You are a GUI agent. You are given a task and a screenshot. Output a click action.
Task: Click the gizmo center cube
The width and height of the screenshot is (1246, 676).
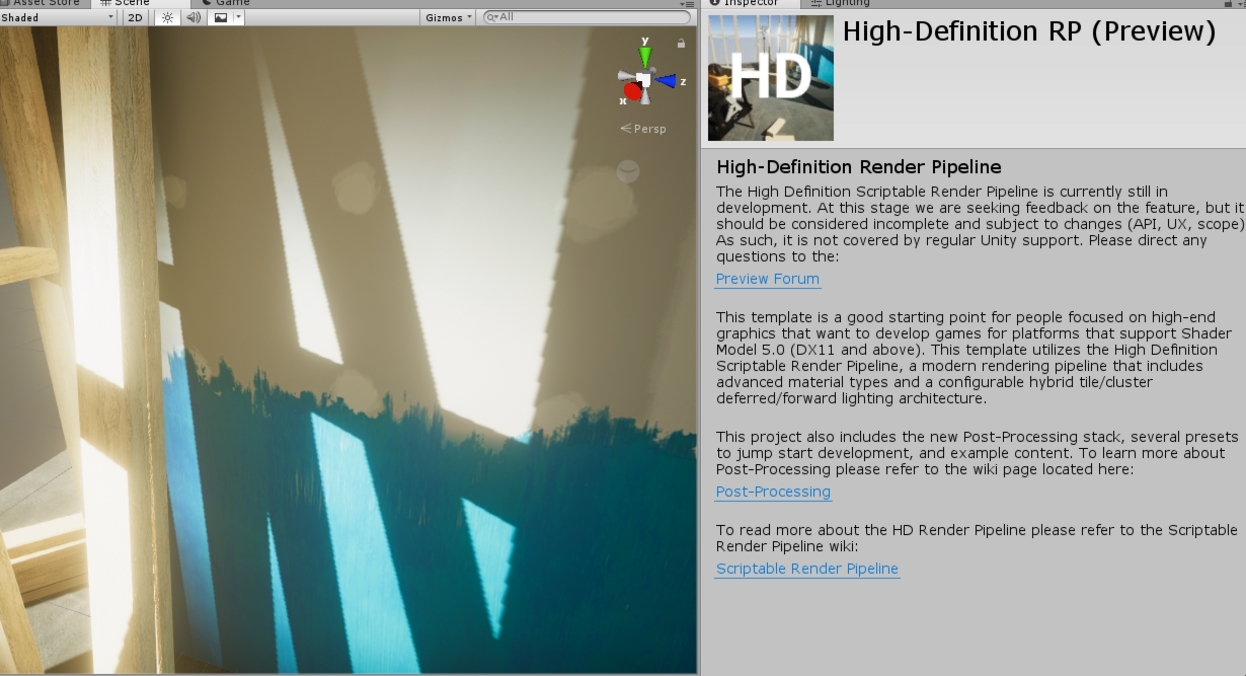click(644, 79)
